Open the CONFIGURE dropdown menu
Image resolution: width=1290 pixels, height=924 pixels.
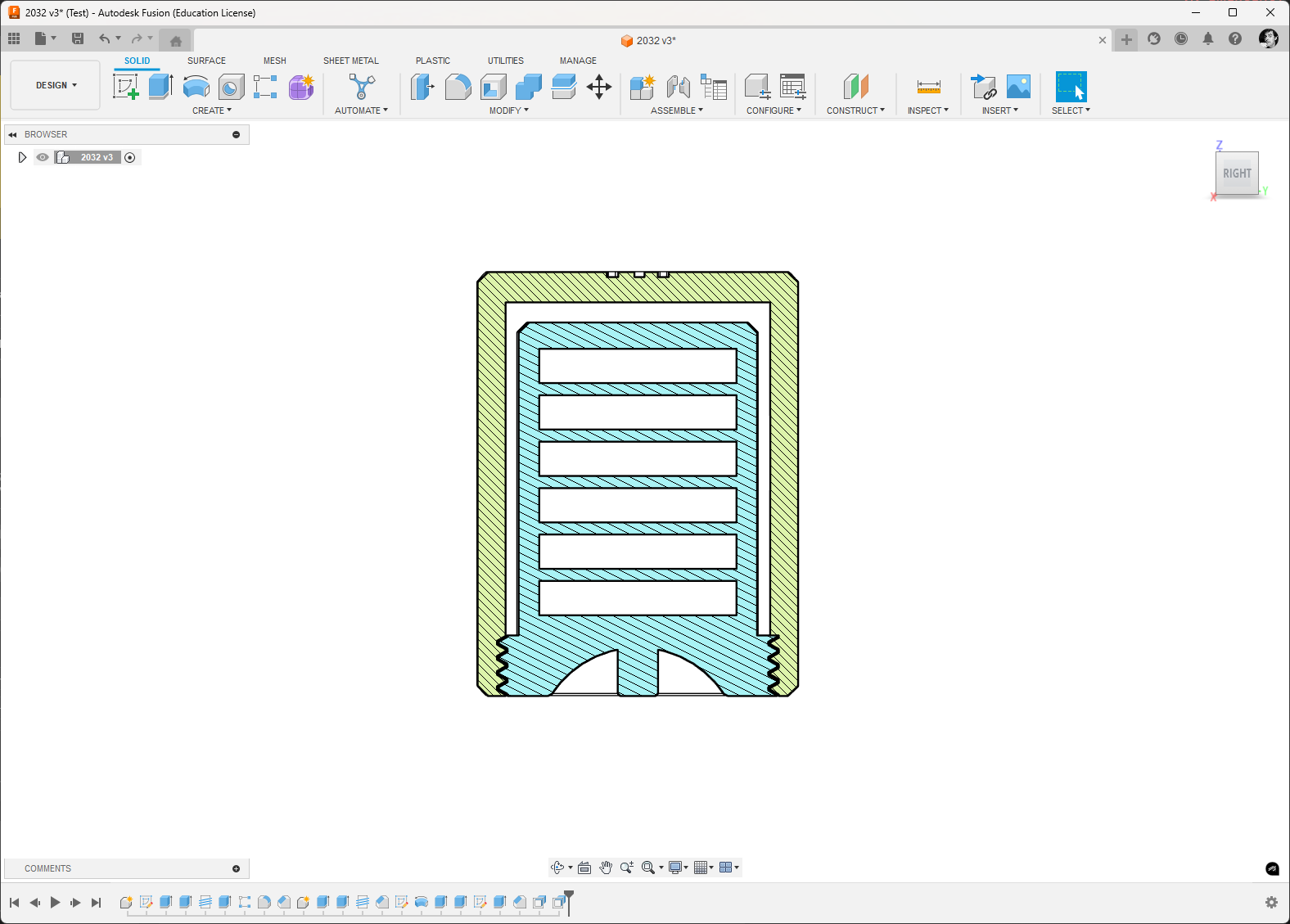point(774,110)
